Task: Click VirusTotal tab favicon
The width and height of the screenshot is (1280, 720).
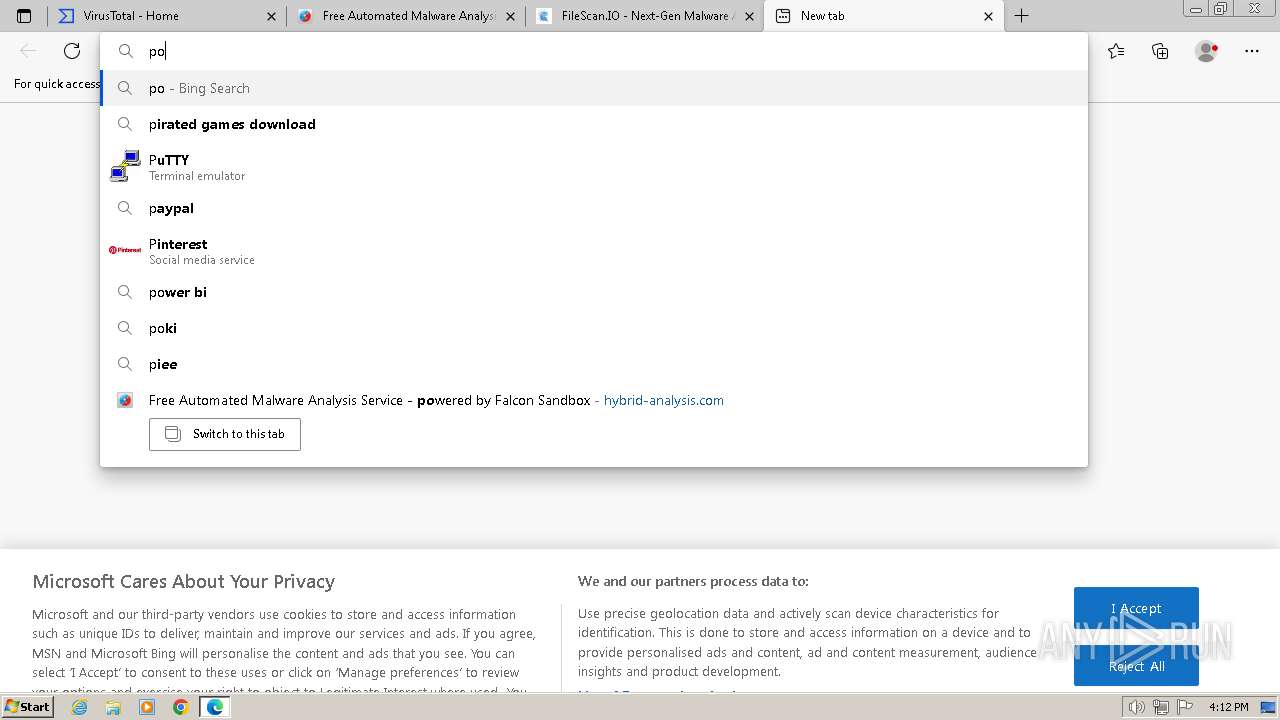Action: [x=66, y=16]
